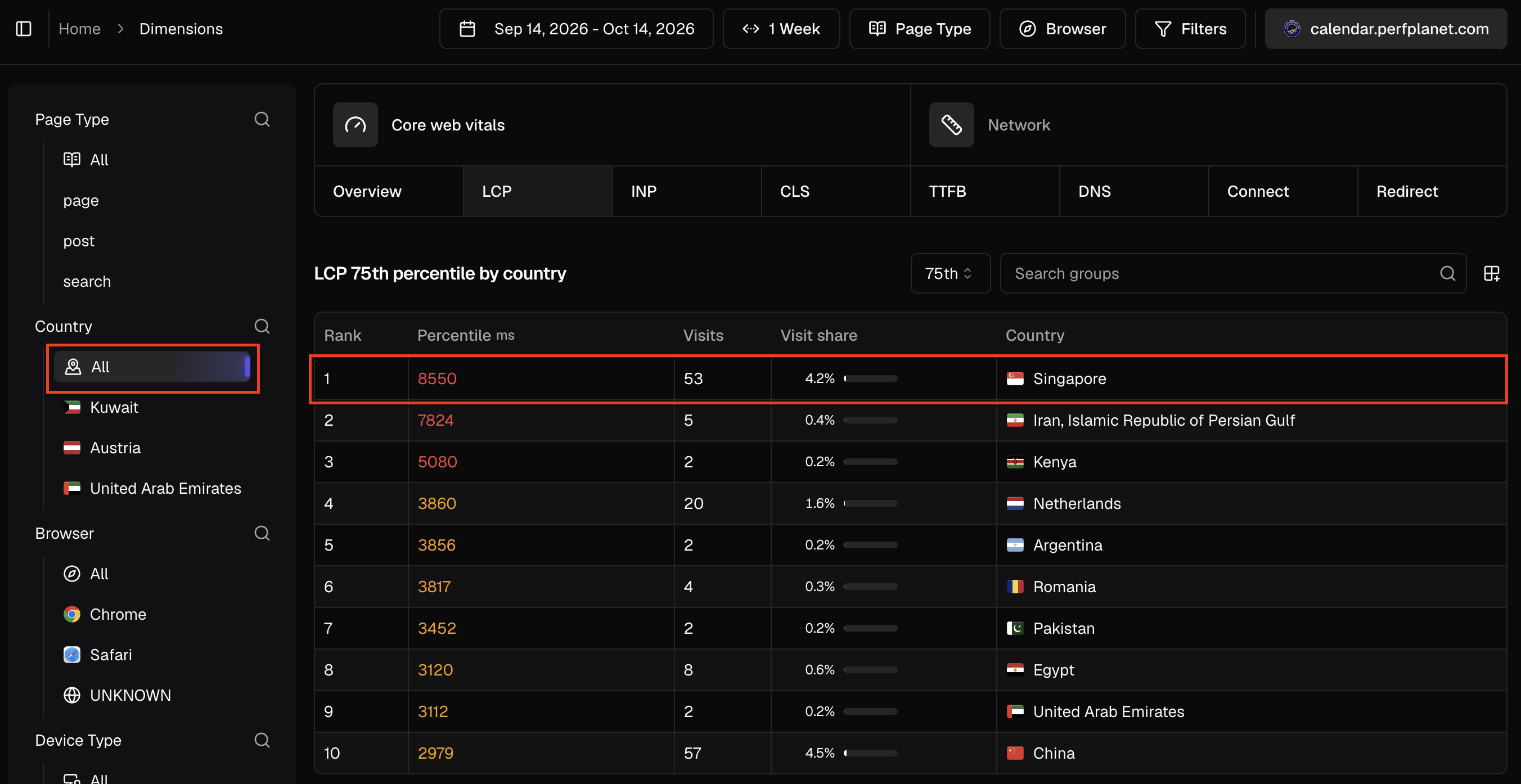1521x784 pixels.
Task: Click the Core web vitals gauge icon
Action: coord(355,124)
